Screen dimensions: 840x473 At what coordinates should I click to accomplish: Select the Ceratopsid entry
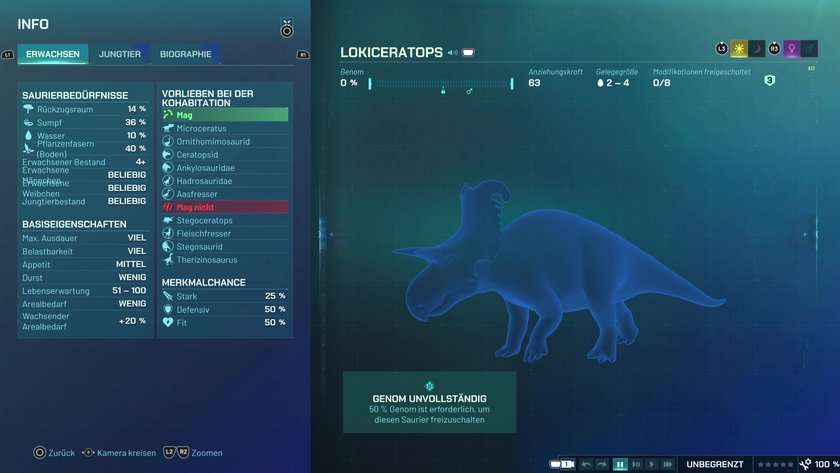225,155
